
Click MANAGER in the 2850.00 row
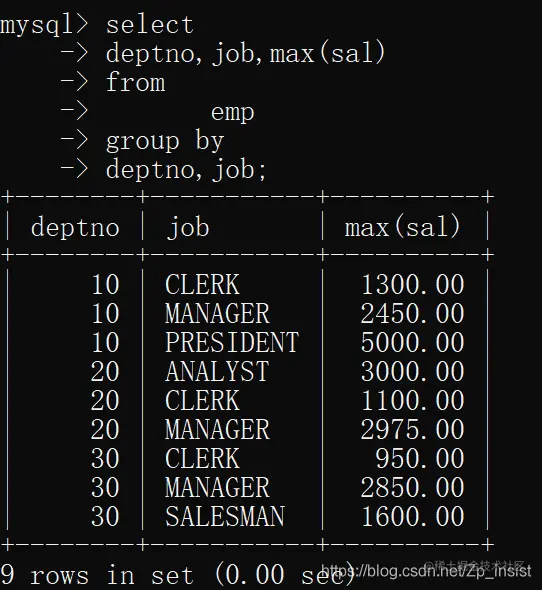coord(217,487)
